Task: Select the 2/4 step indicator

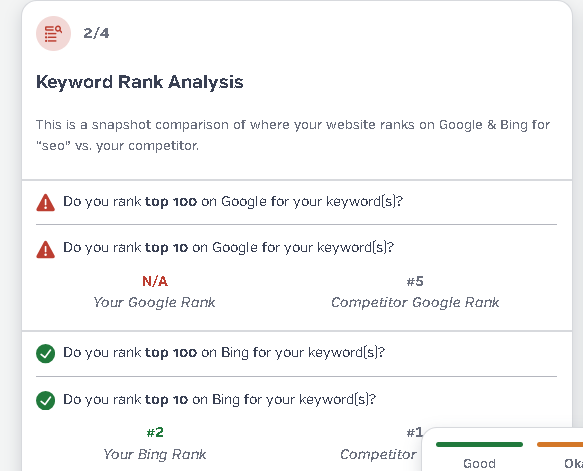Action: point(96,33)
